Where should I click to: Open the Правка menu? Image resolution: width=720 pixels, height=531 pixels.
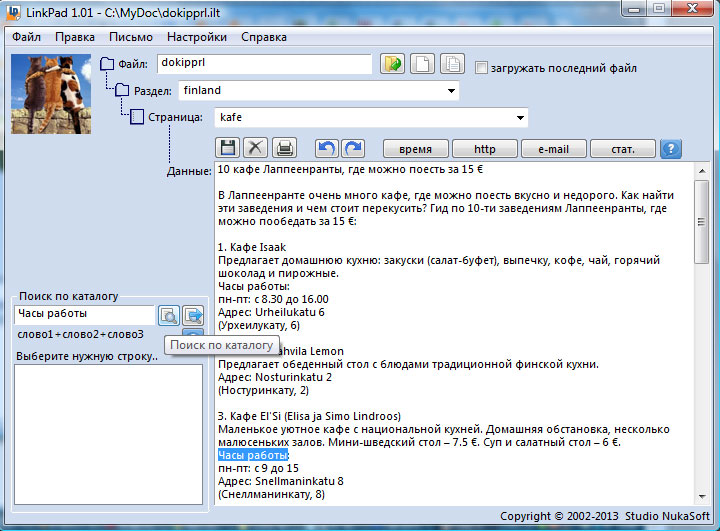pyautogui.click(x=75, y=37)
